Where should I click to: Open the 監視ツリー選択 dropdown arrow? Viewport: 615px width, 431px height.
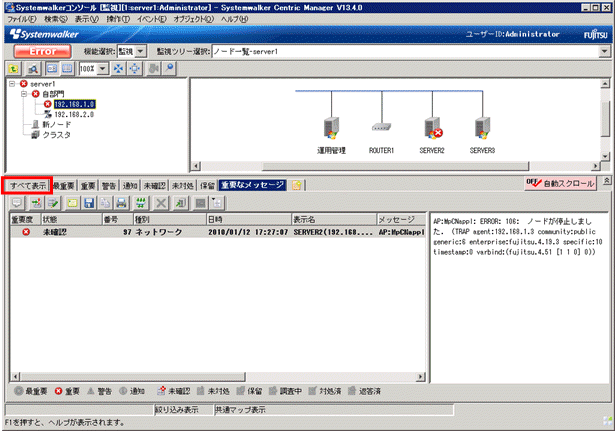(x=604, y=51)
